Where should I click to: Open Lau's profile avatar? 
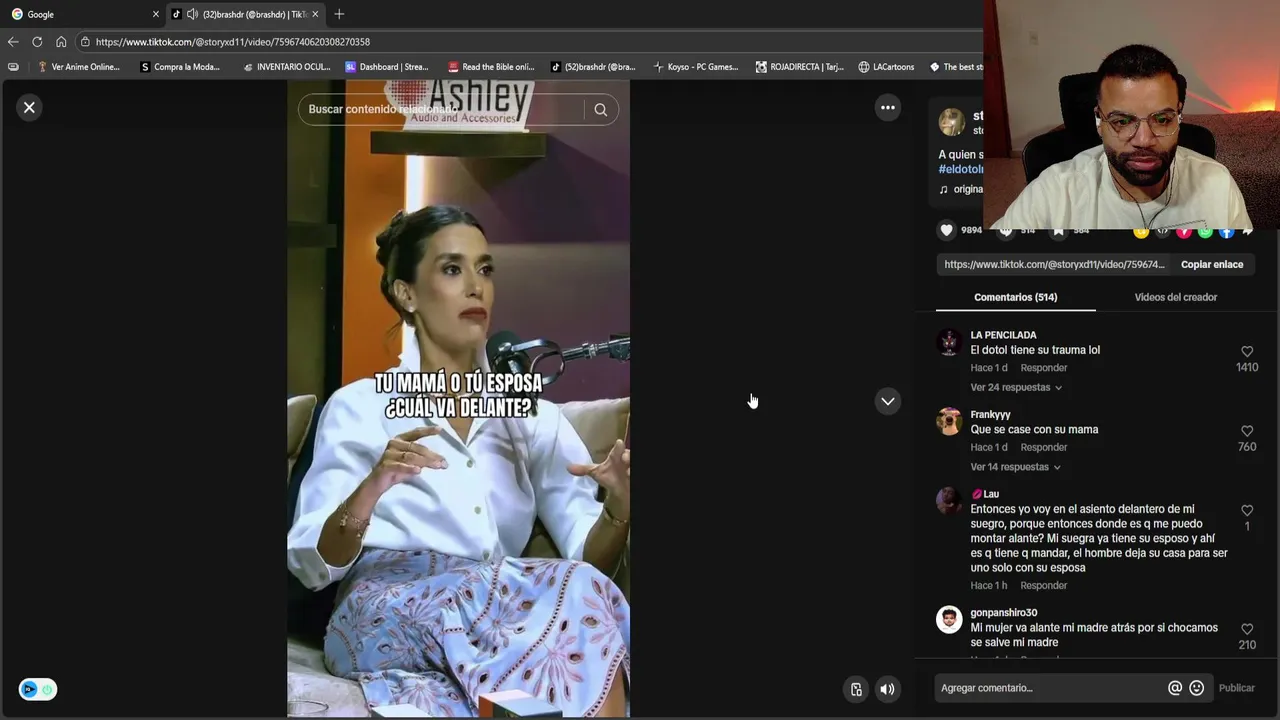click(949, 500)
